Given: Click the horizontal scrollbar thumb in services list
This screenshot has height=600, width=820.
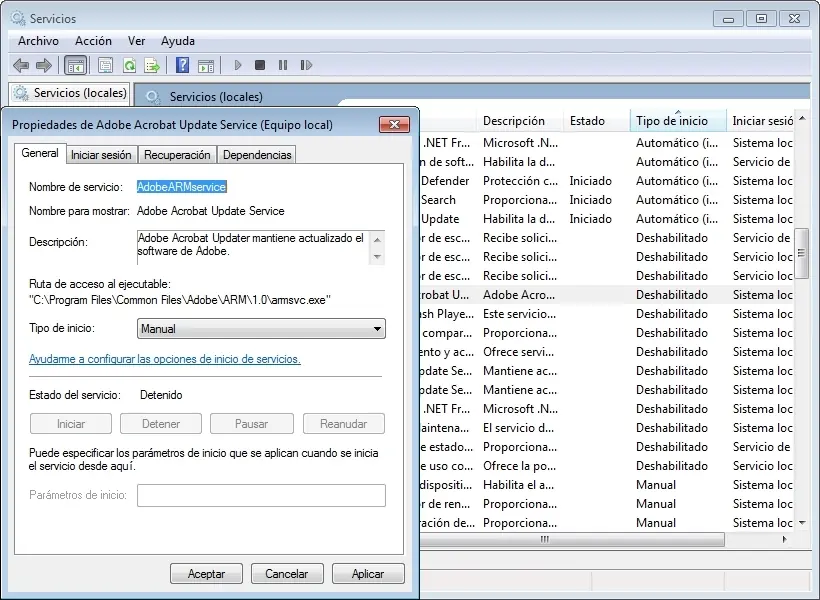Looking at the screenshot, I should pyautogui.click(x=572, y=539).
